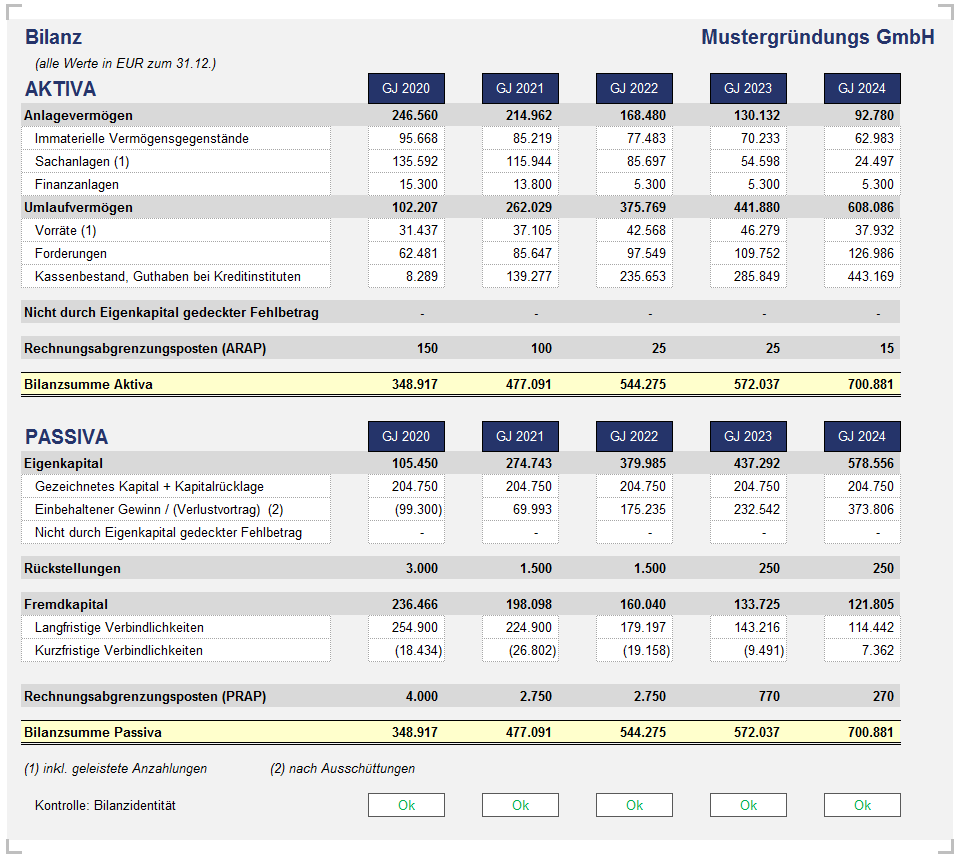Click Kassenbestand value 443.169 for 2024

coord(862,276)
